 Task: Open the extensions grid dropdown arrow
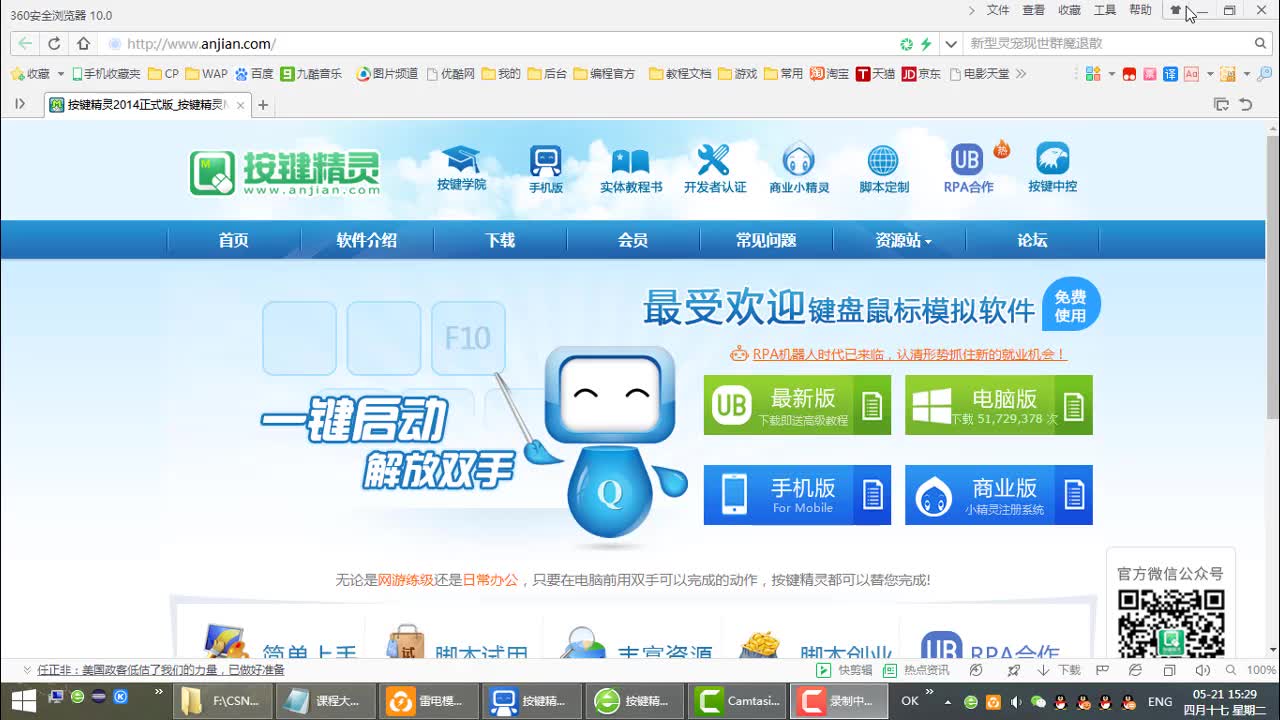tap(1110, 74)
